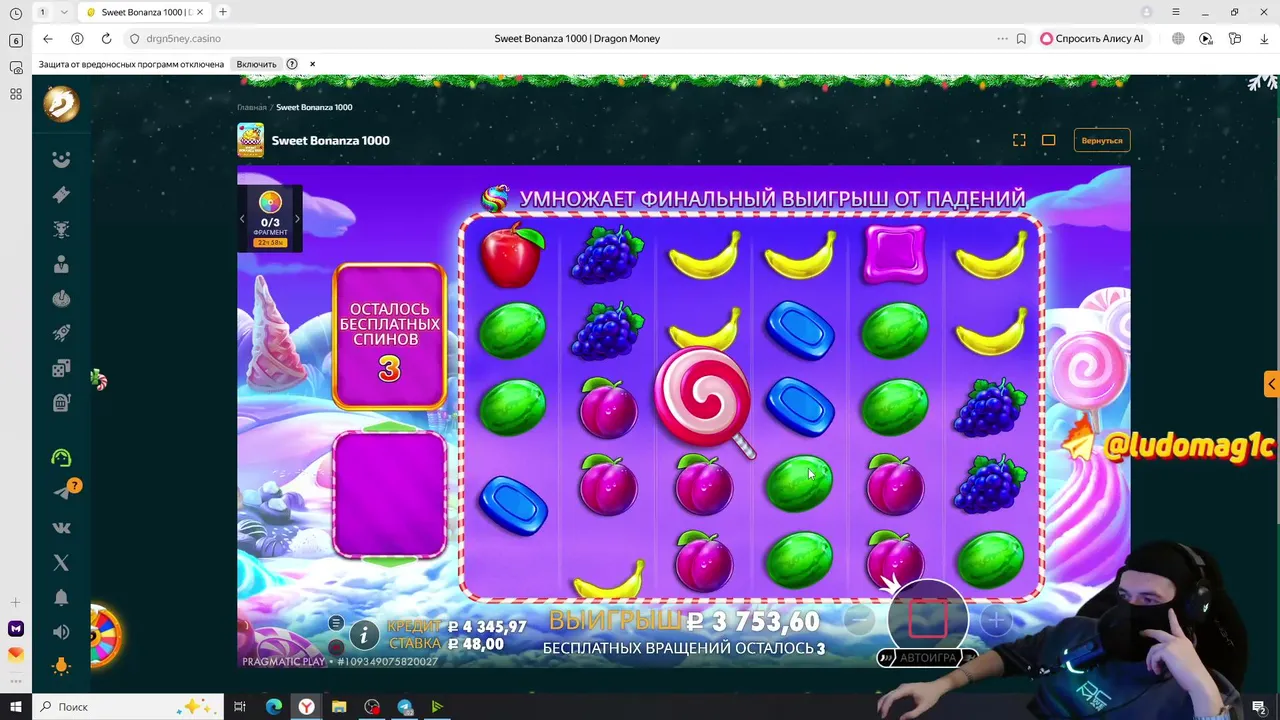Switch to theater wide view icon

(x=1048, y=140)
